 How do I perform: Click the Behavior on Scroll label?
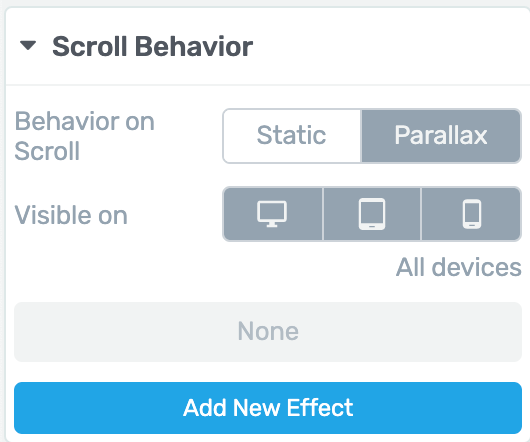pos(85,136)
